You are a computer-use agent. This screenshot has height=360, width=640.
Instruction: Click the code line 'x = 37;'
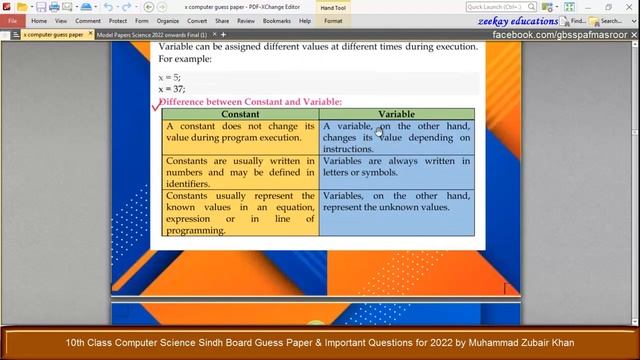click(x=172, y=89)
